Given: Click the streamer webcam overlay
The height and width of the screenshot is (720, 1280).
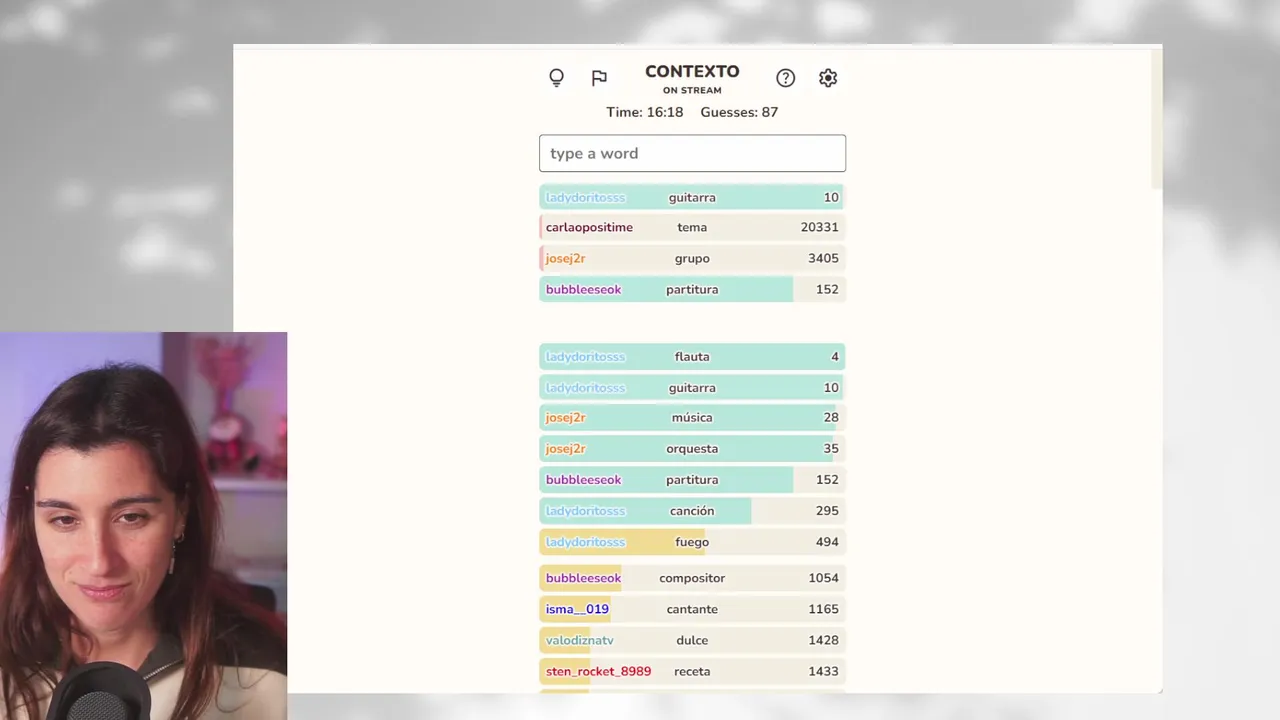Looking at the screenshot, I should (143, 526).
